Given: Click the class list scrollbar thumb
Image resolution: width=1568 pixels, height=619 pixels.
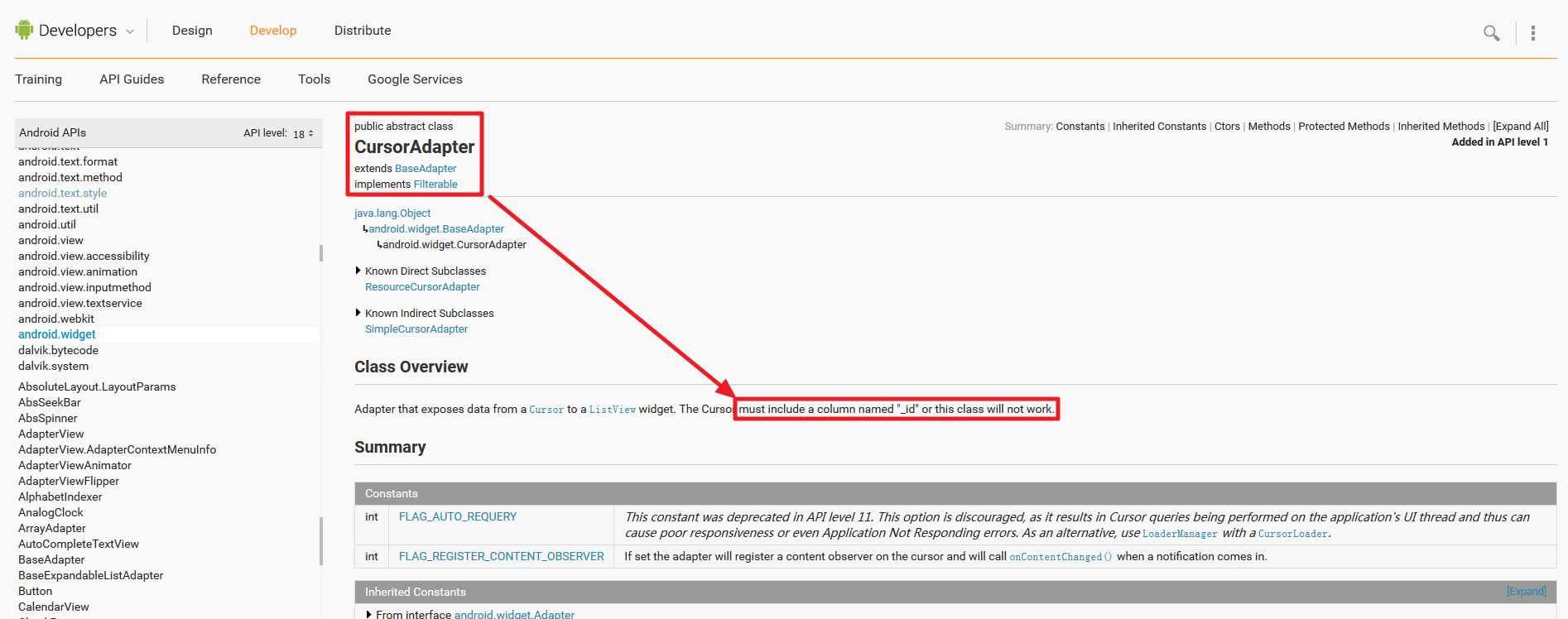Looking at the screenshot, I should [321, 541].
